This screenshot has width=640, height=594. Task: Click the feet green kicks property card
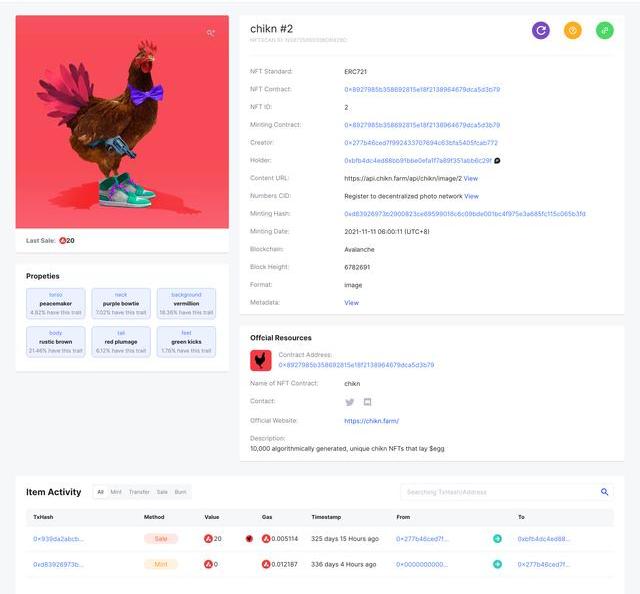[x=186, y=342]
